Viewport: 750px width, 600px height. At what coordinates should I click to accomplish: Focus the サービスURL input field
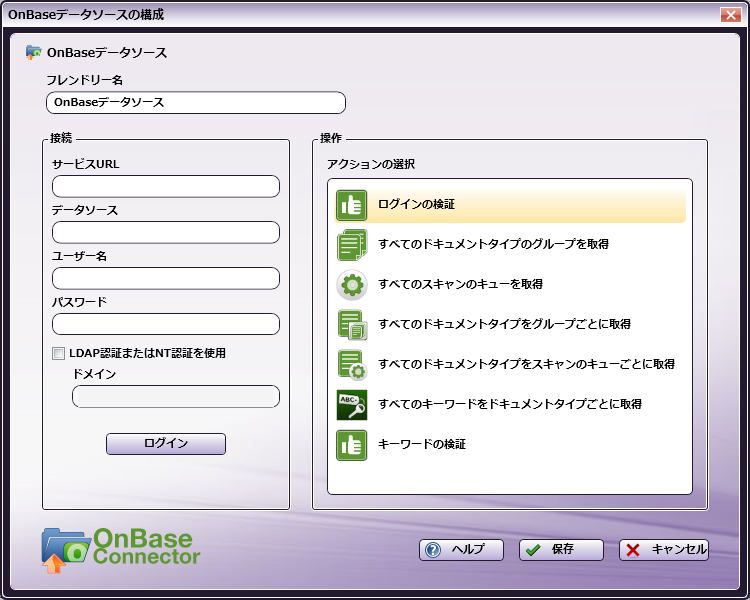click(x=166, y=187)
